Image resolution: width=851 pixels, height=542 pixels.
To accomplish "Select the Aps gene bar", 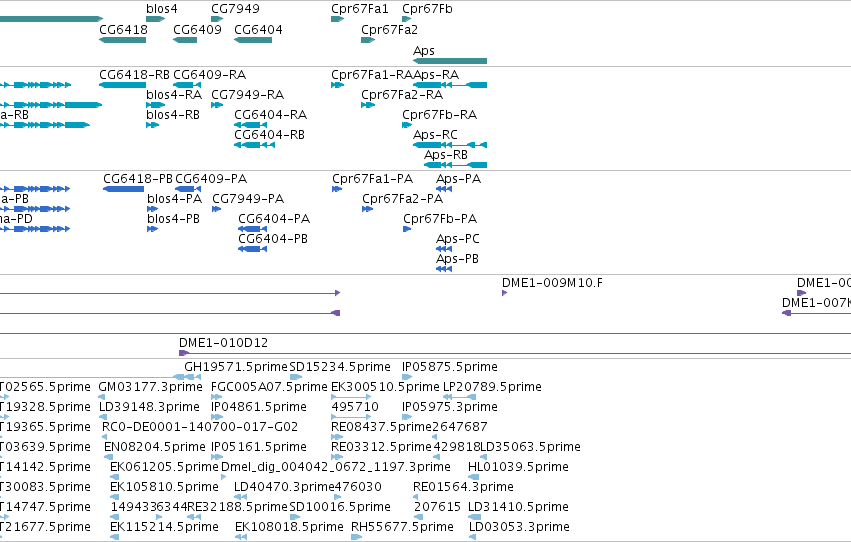I will pyautogui.click(x=450, y=61).
